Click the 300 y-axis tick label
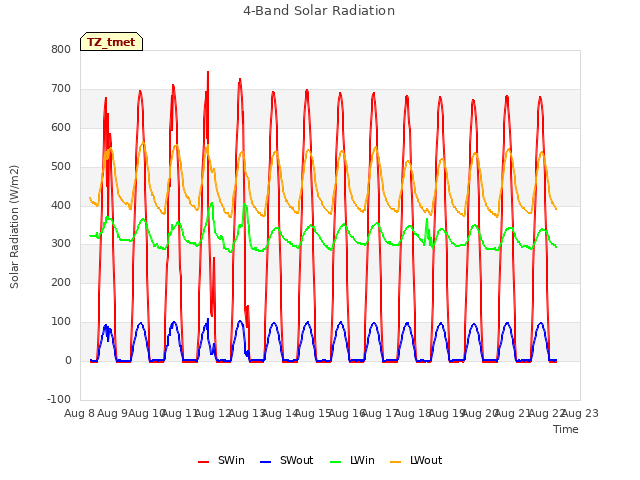The width and height of the screenshot is (640, 480). coord(61,244)
